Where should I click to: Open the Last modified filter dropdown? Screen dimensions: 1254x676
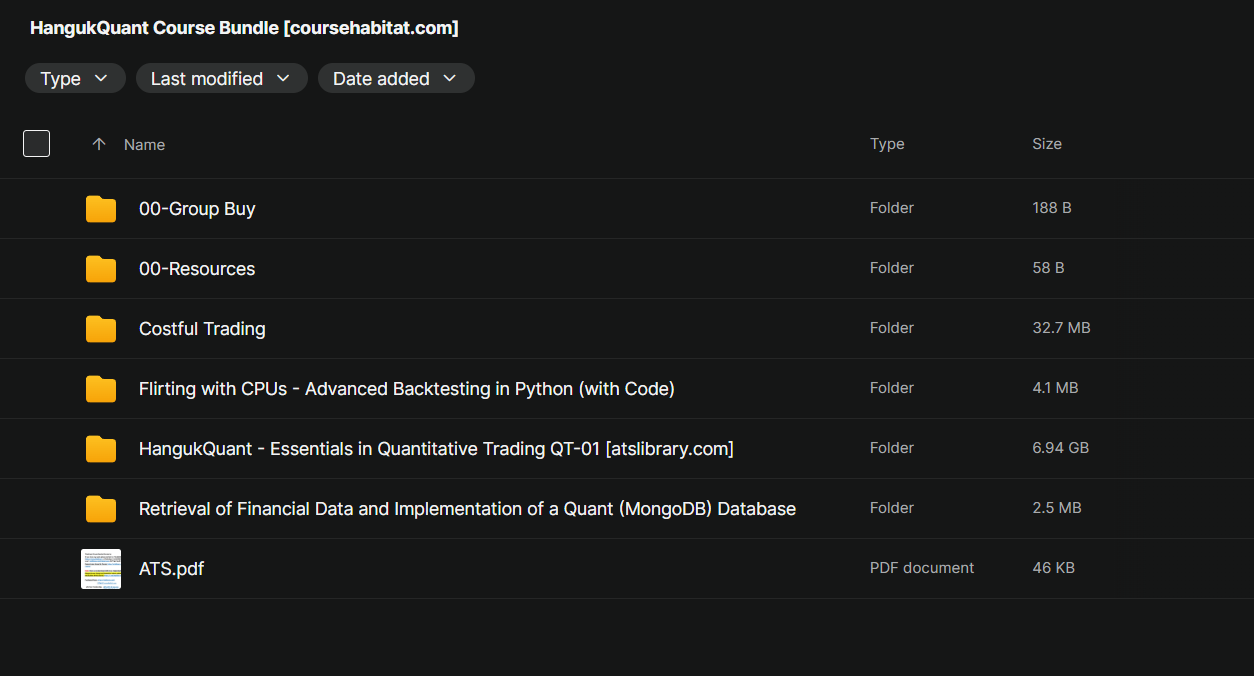220,79
